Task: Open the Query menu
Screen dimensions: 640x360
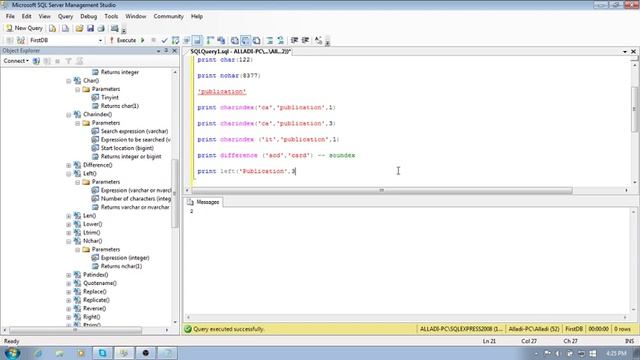Action: tap(65, 16)
